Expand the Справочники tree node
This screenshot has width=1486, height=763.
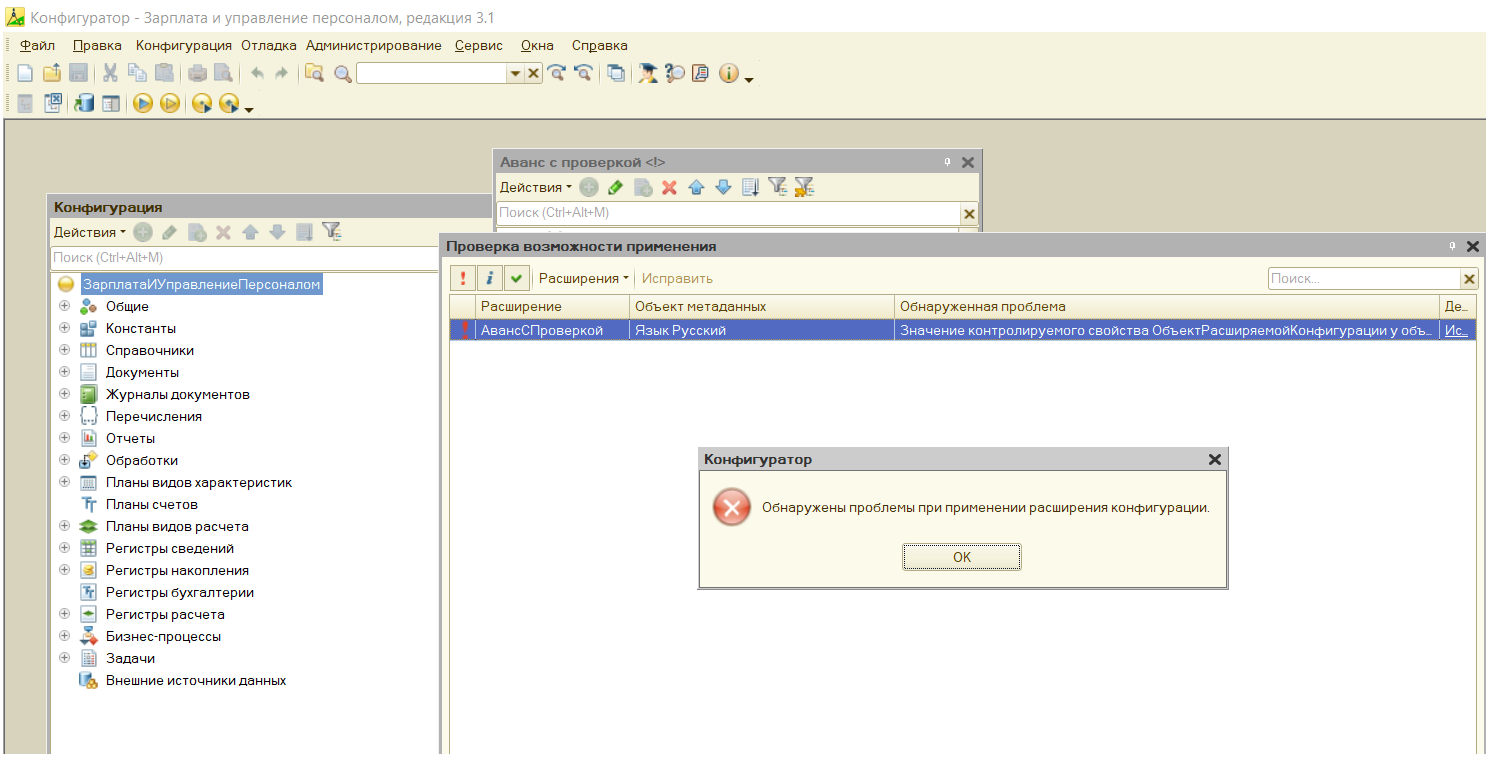point(65,350)
